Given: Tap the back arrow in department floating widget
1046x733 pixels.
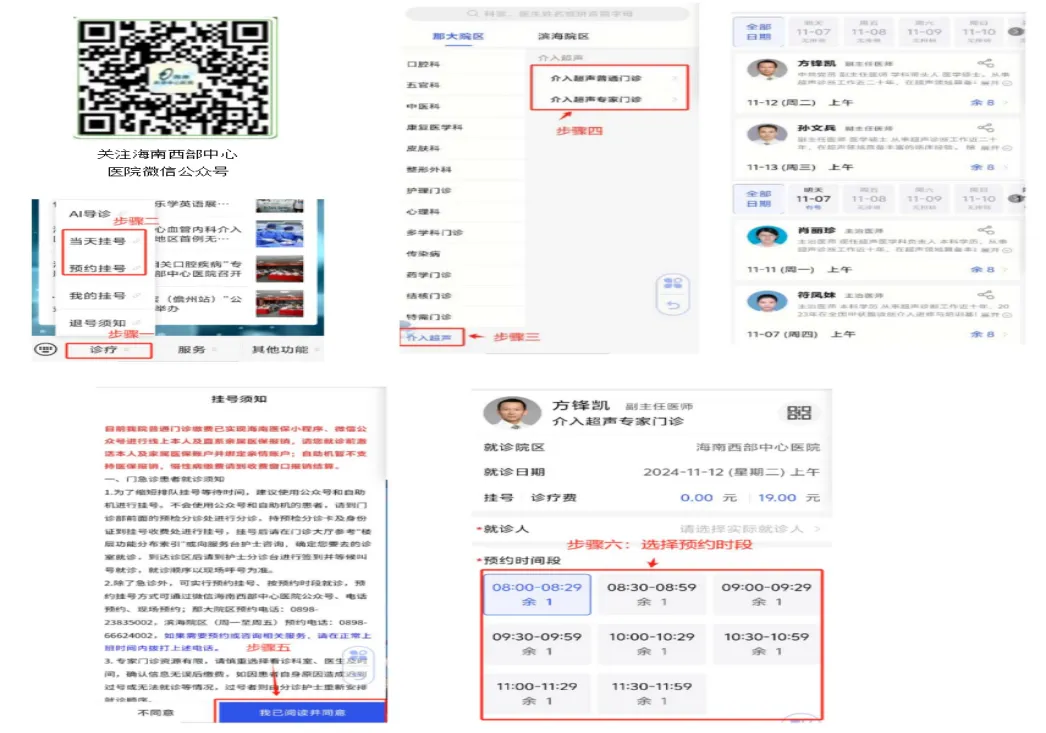Looking at the screenshot, I should [673, 305].
